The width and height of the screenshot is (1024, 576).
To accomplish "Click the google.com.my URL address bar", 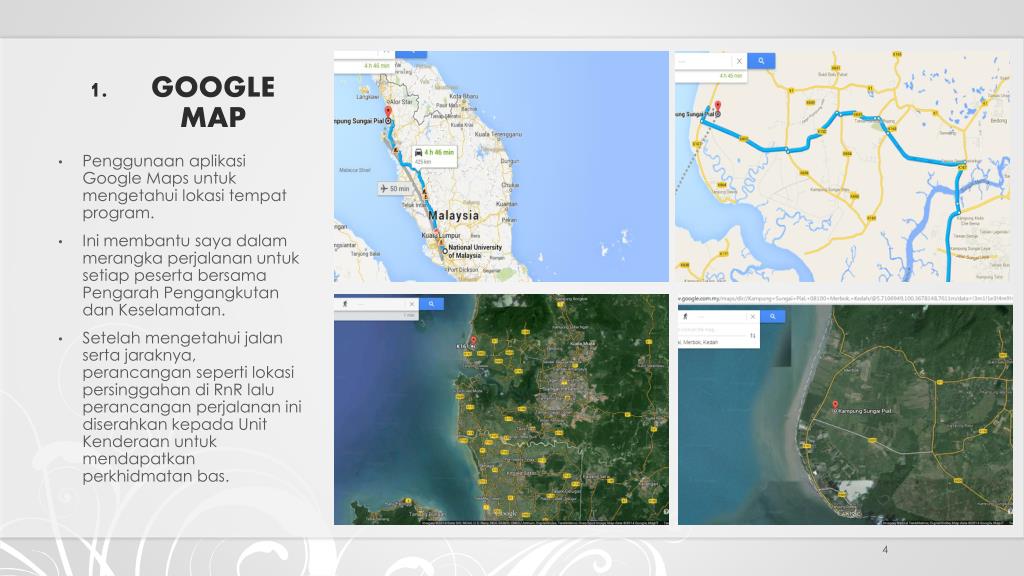I will tap(844, 298).
